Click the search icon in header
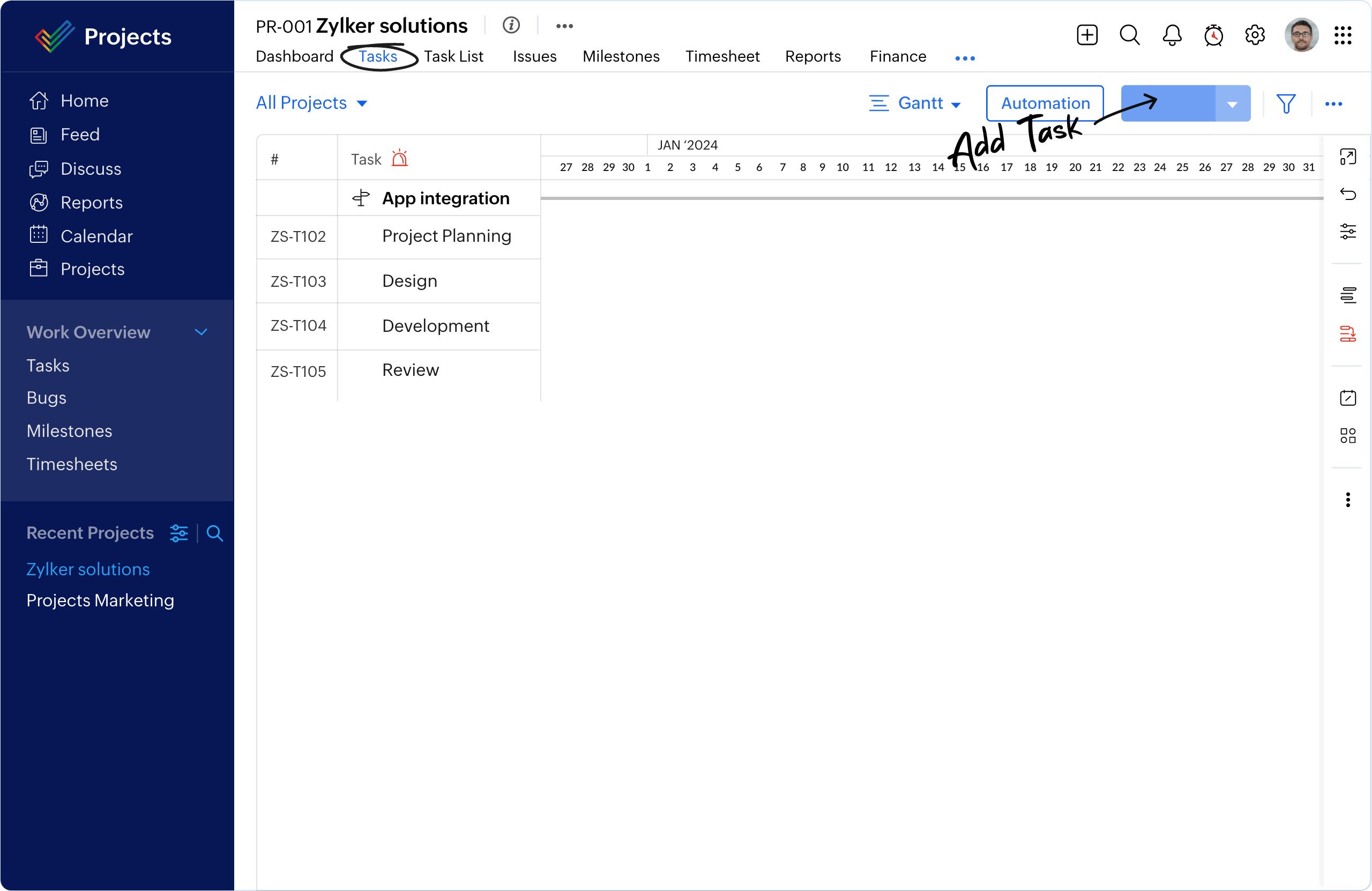1372x891 pixels. tap(1128, 36)
